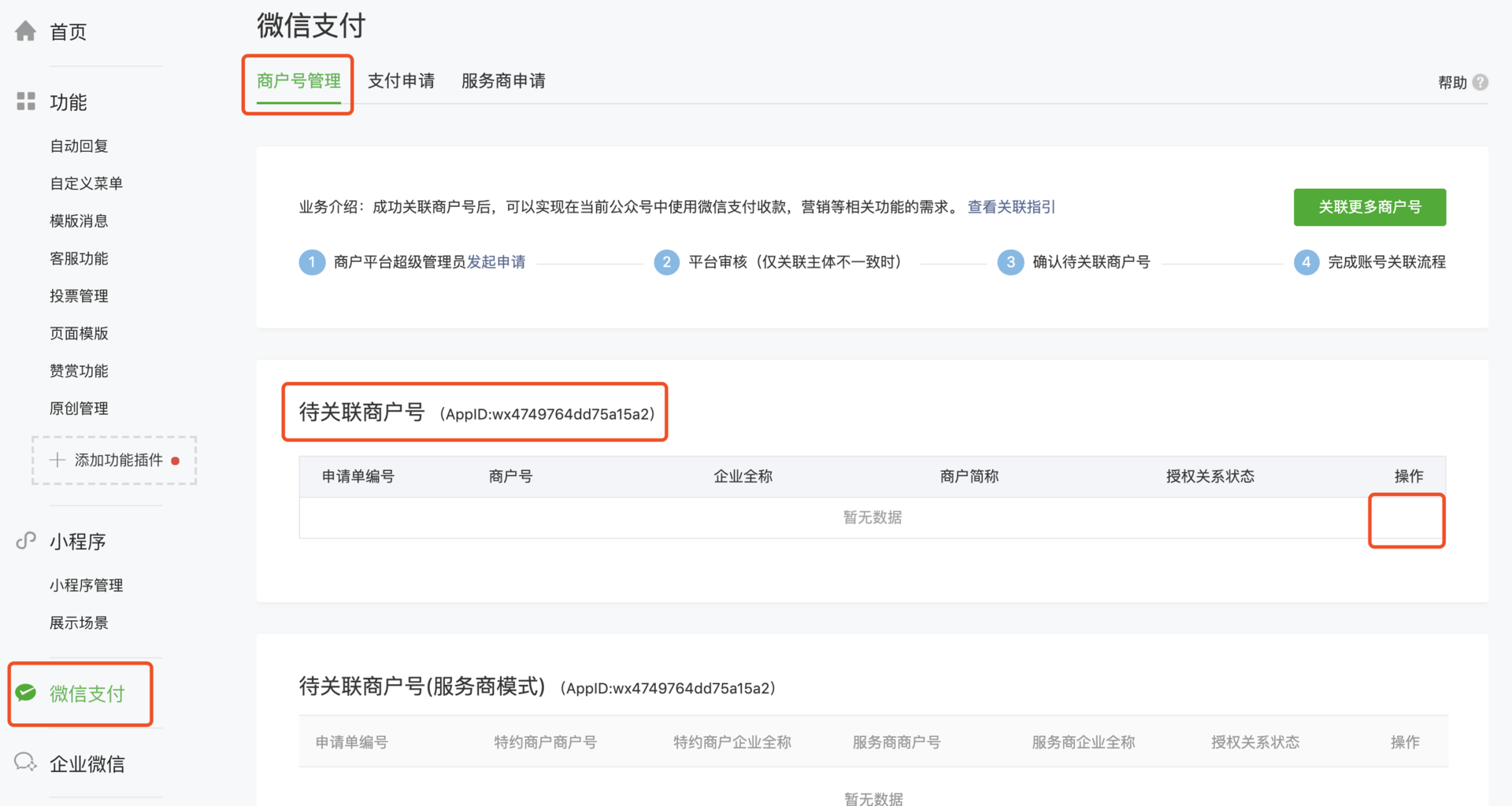Go to 页面模版
Screen dimensions: 1512x806
pyautogui.click(x=79, y=333)
